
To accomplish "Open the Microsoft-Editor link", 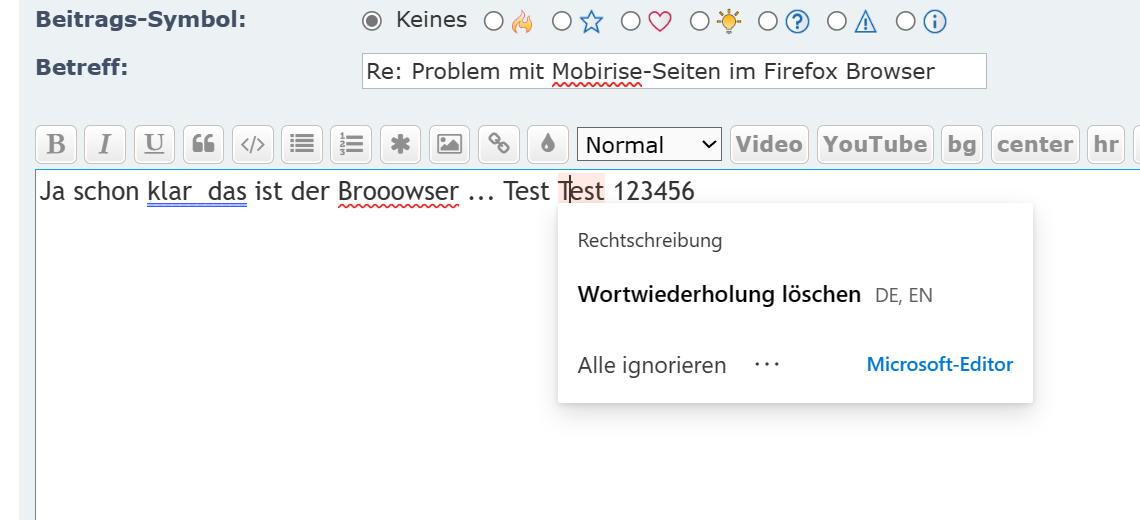I will (939, 364).
